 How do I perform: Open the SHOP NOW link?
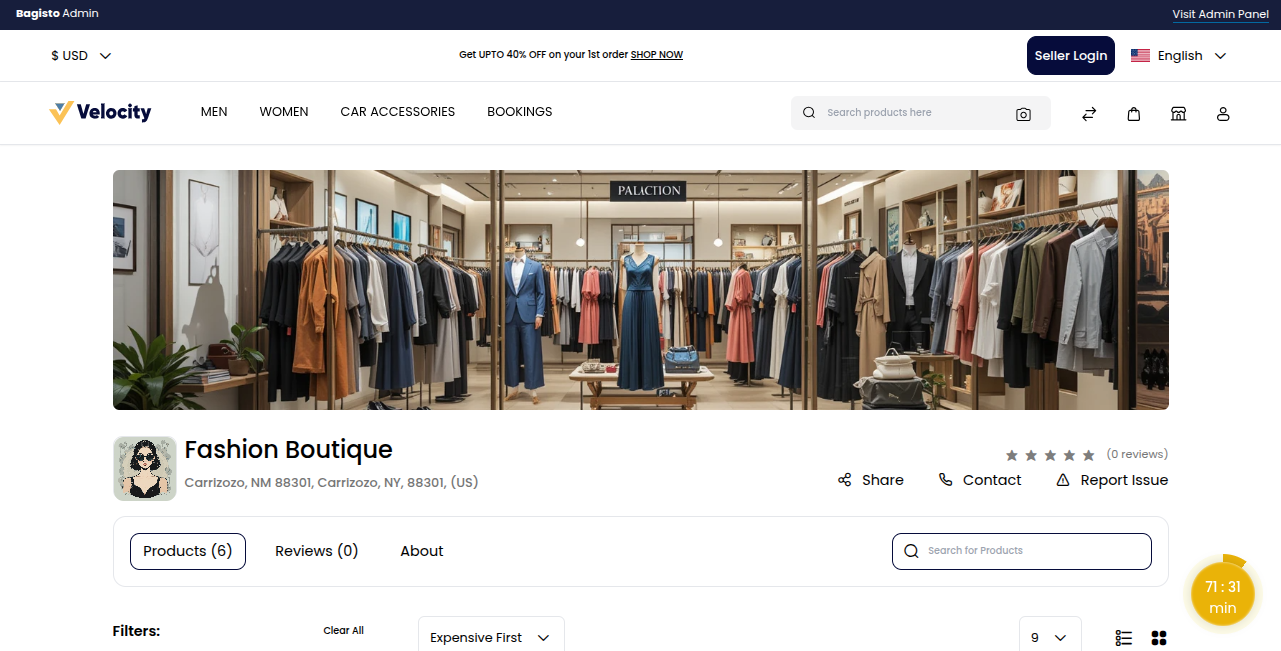pos(656,54)
